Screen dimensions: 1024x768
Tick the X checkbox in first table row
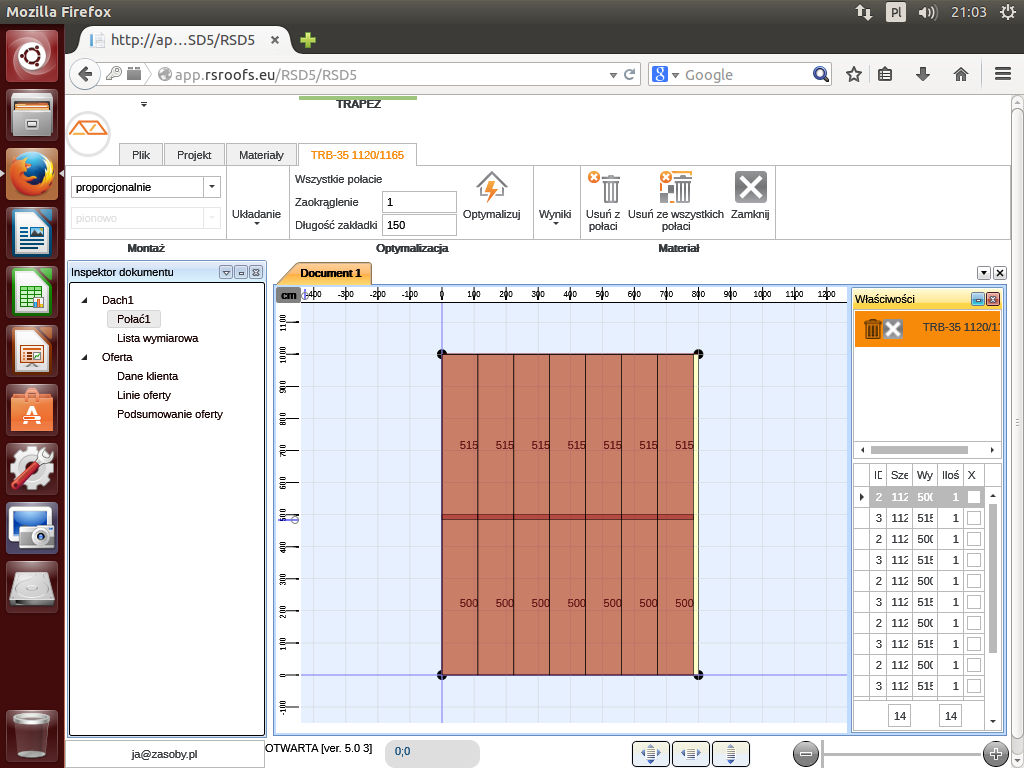tap(973, 497)
